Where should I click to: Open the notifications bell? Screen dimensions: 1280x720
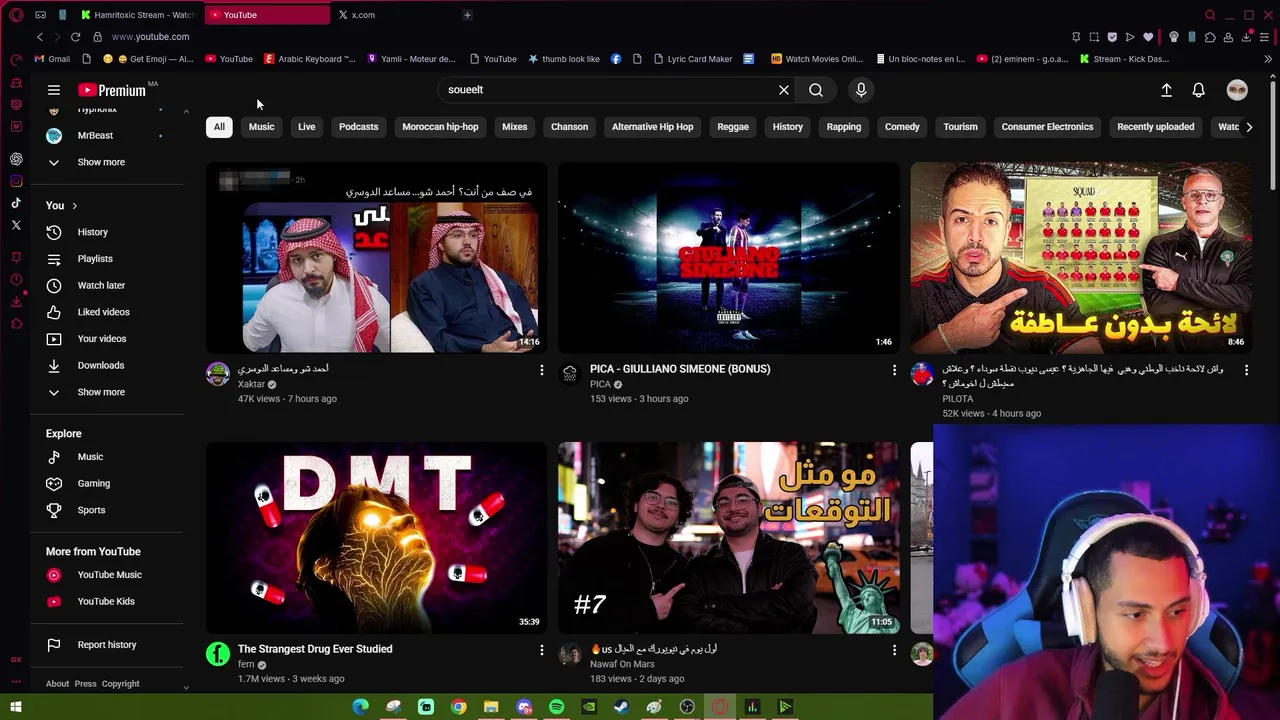1198,90
